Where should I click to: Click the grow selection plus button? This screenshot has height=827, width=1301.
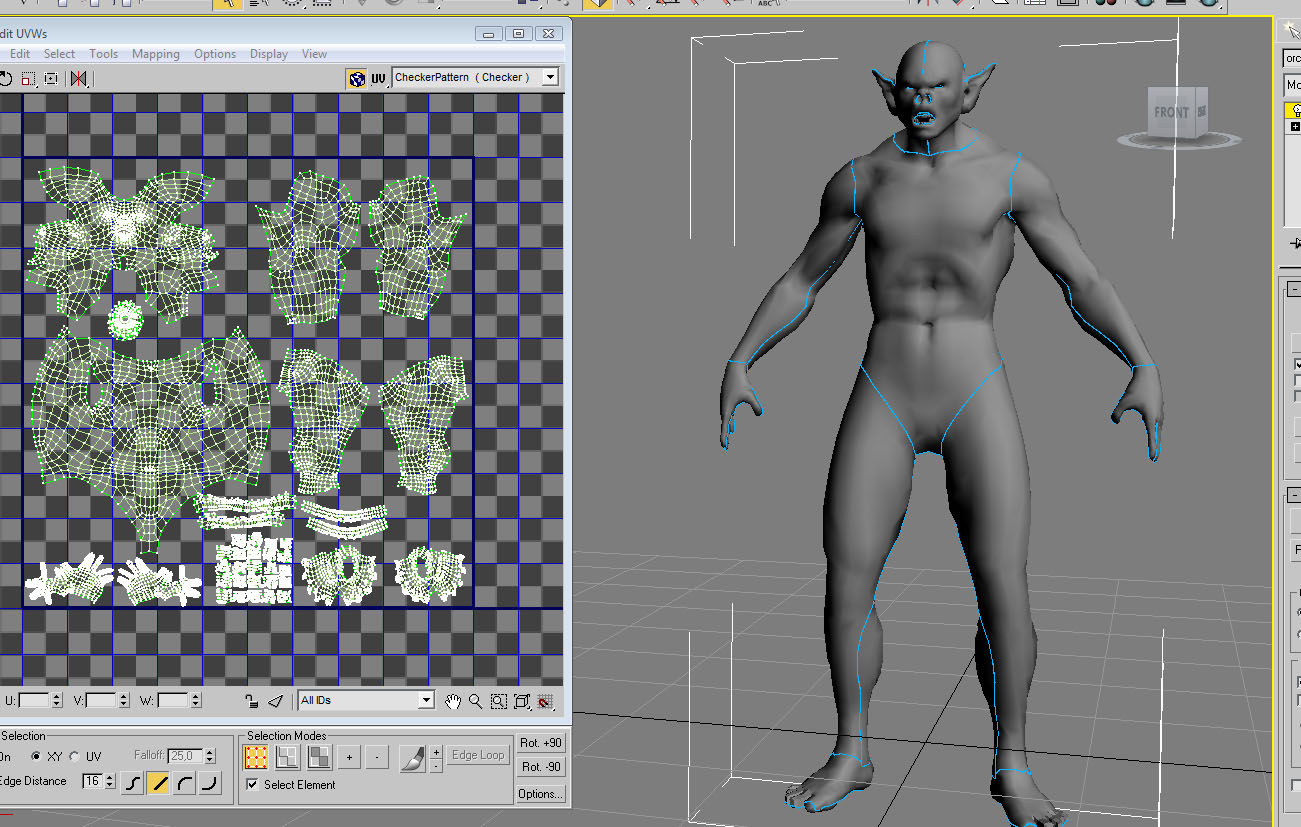point(348,757)
